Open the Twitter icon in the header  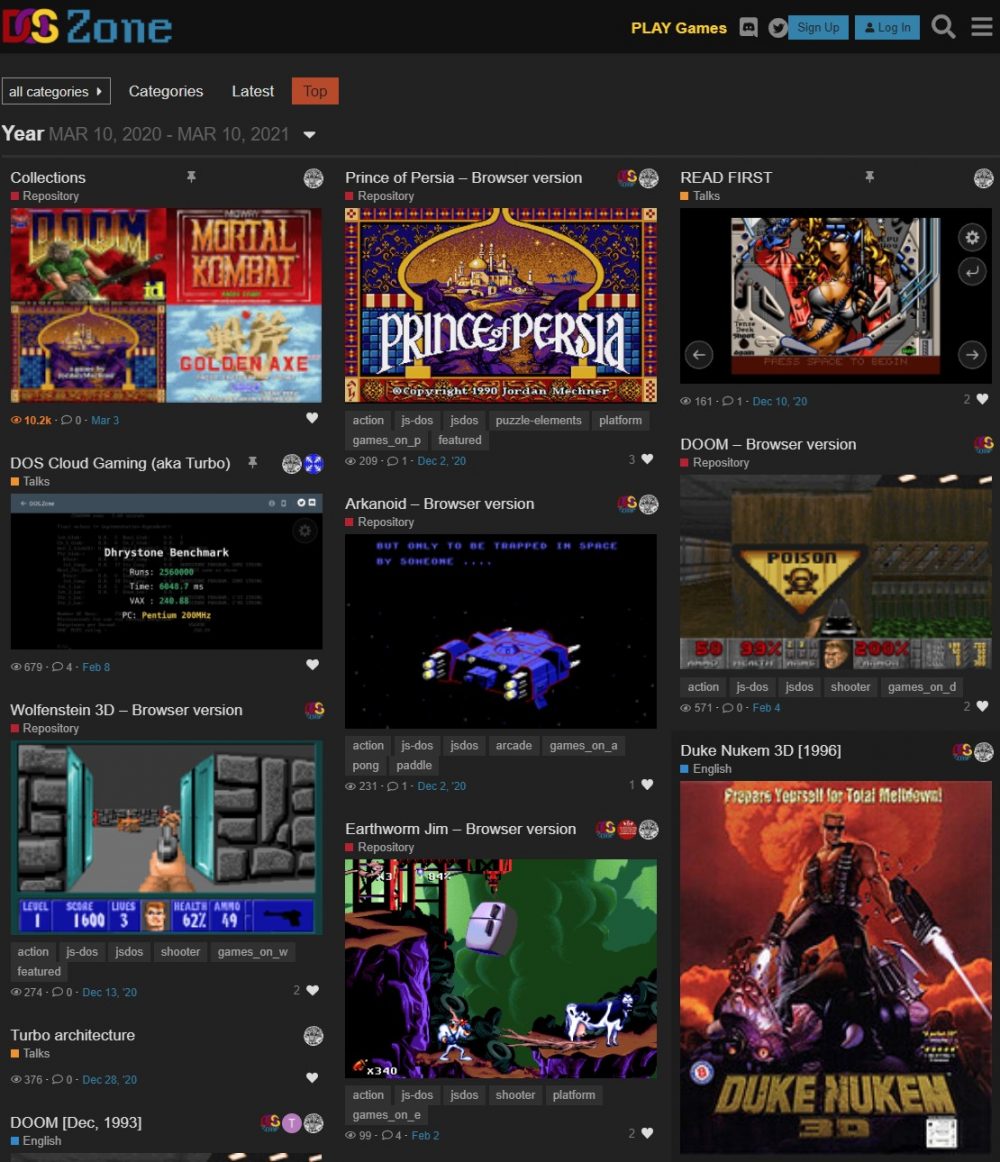click(777, 27)
